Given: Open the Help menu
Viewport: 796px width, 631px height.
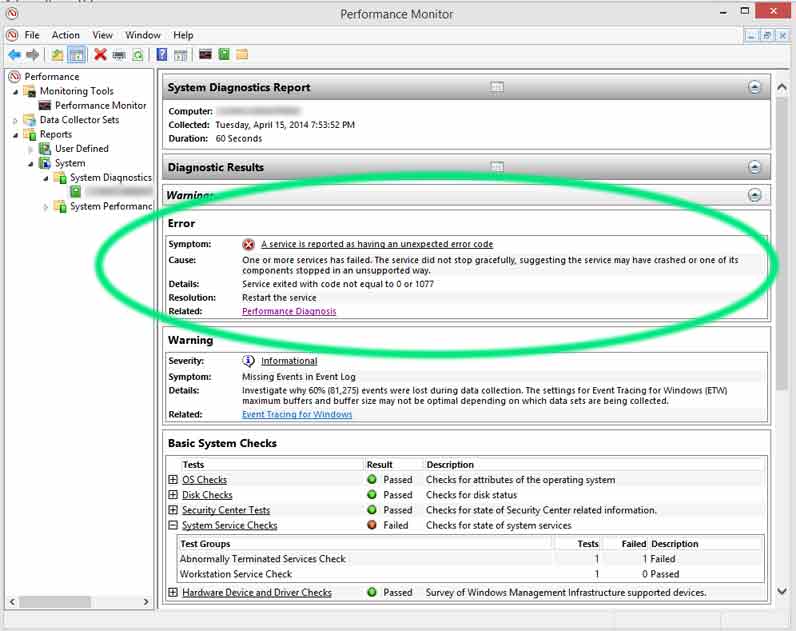Looking at the screenshot, I should click(x=183, y=35).
